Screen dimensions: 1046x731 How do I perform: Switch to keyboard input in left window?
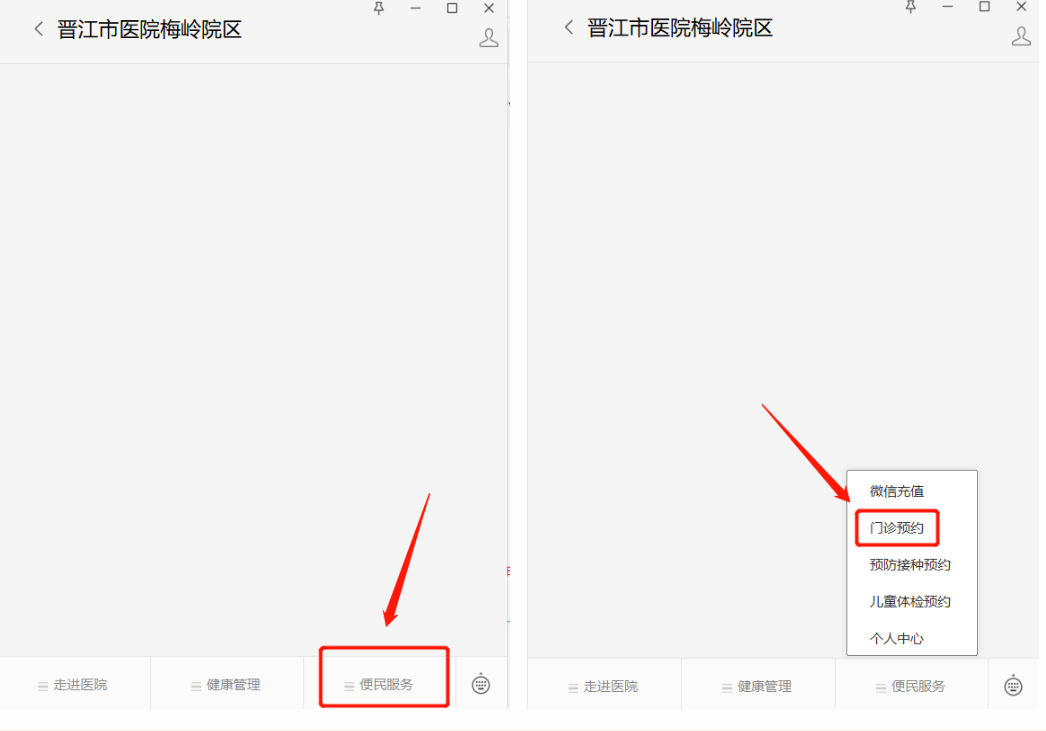click(x=481, y=684)
